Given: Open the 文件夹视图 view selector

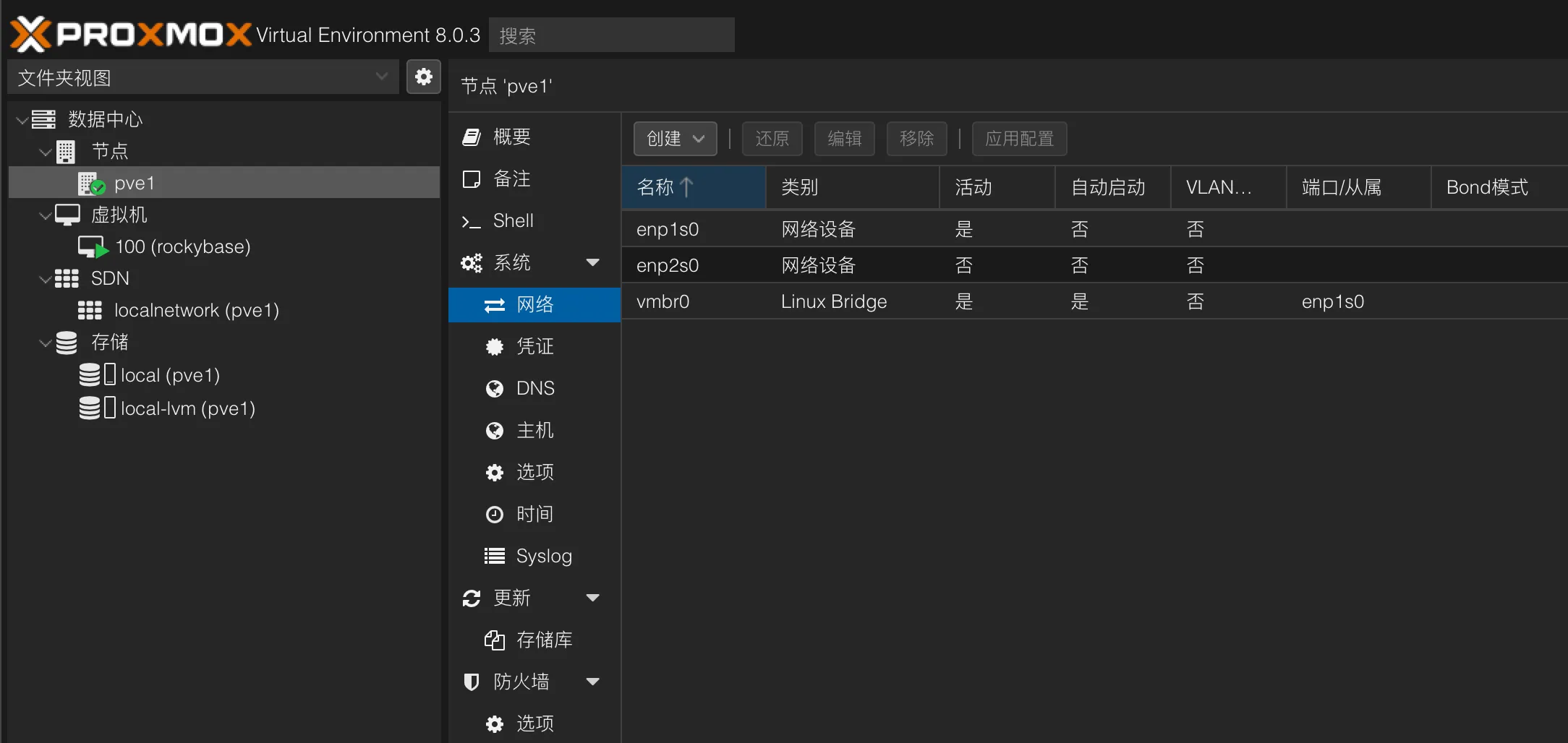Looking at the screenshot, I should 203,77.
